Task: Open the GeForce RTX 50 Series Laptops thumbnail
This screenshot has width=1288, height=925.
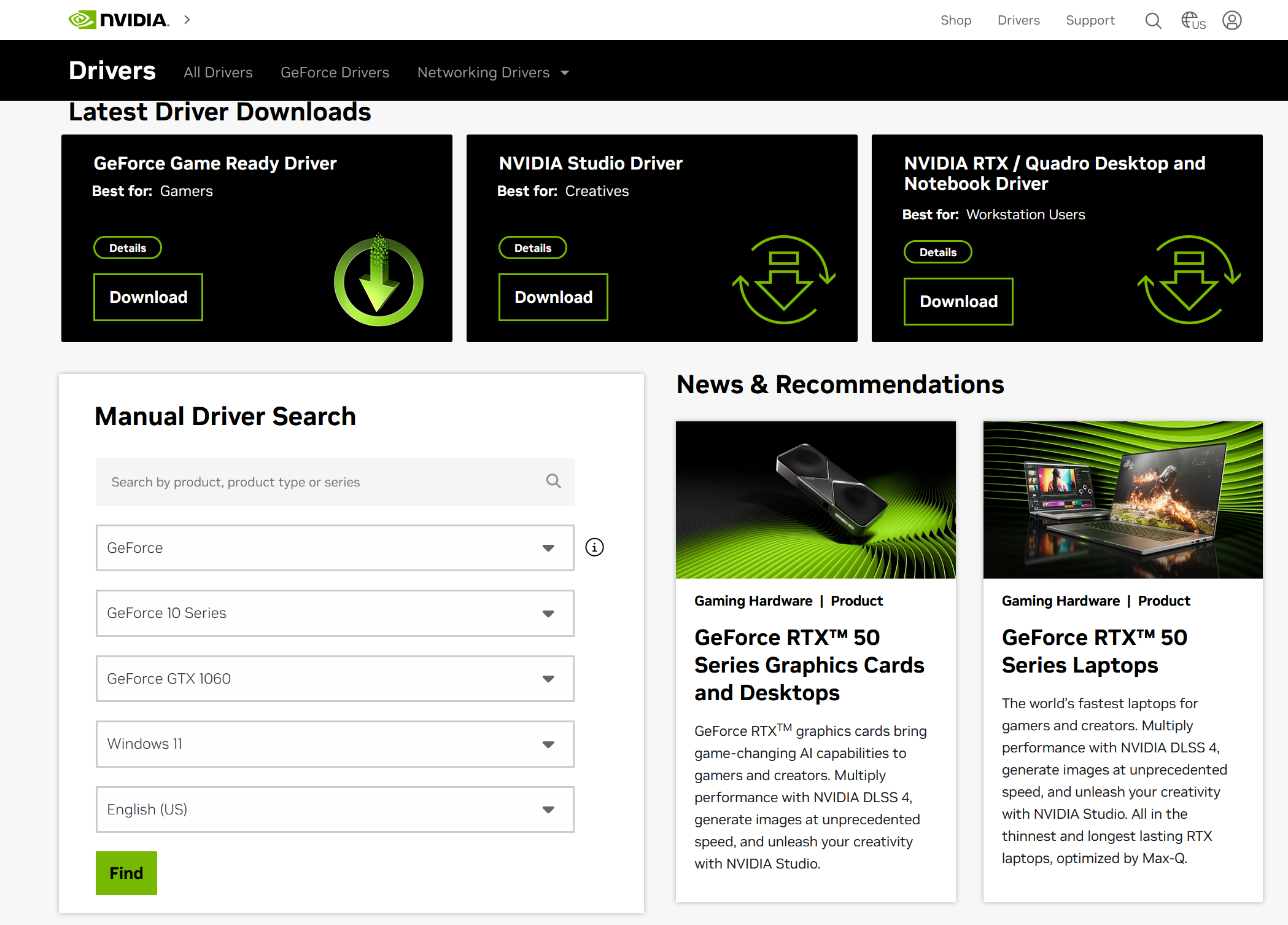Action: coord(1122,500)
